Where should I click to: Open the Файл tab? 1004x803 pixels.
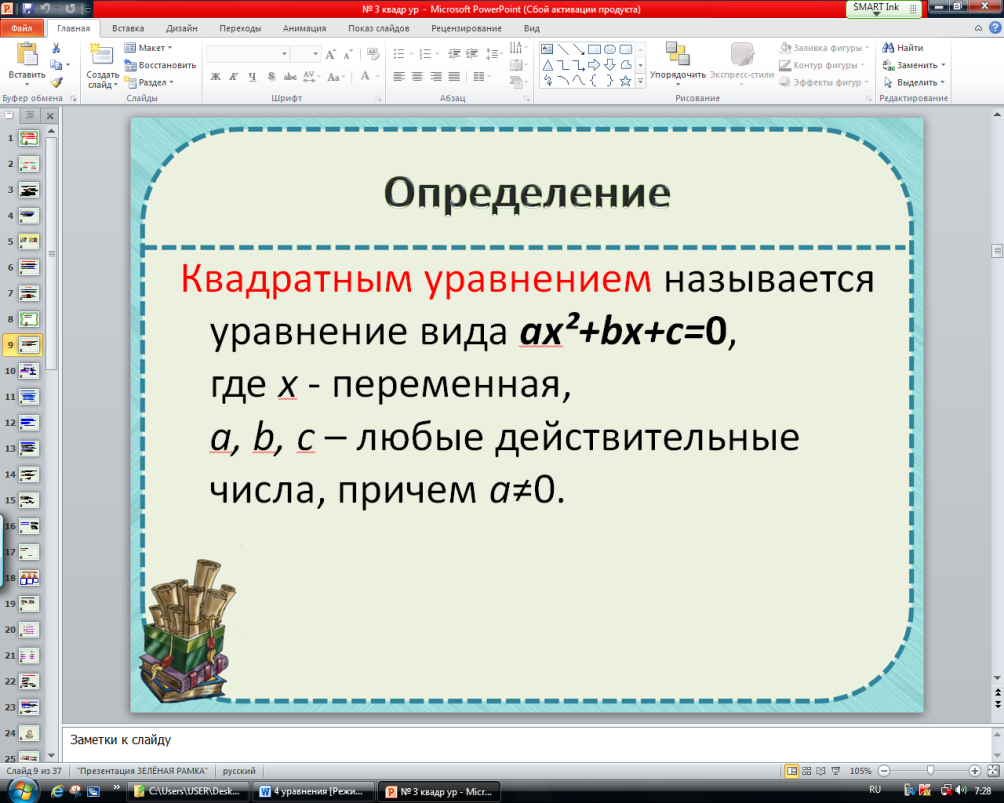point(22,28)
